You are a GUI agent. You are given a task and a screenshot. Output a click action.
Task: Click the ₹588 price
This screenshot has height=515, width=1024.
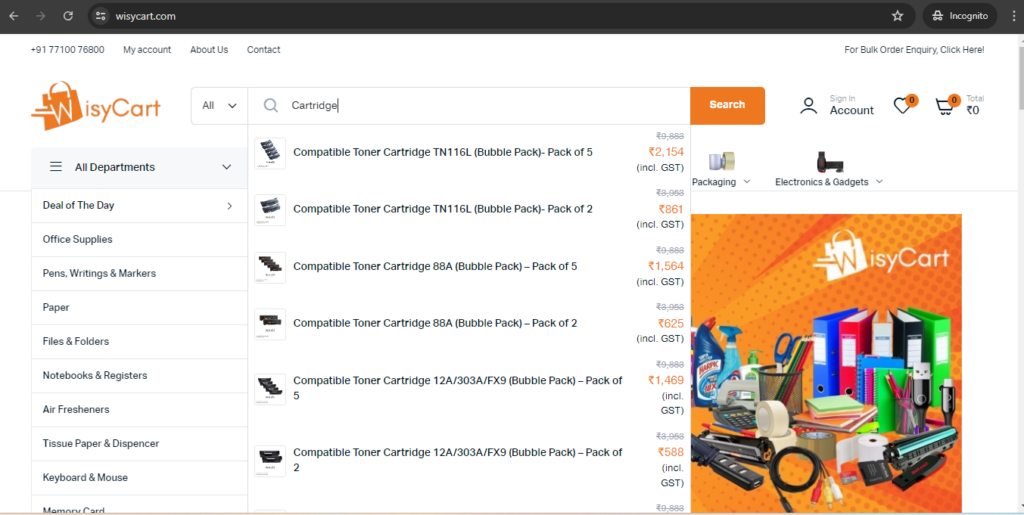[671, 452]
